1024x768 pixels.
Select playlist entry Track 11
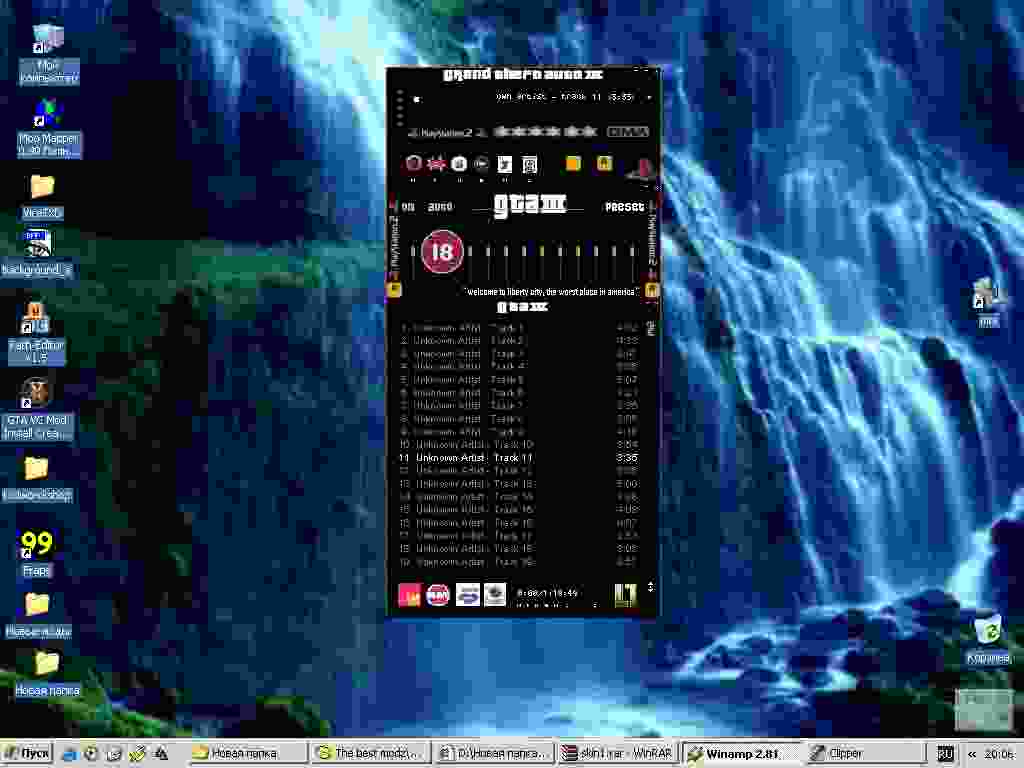pyautogui.click(x=519, y=458)
